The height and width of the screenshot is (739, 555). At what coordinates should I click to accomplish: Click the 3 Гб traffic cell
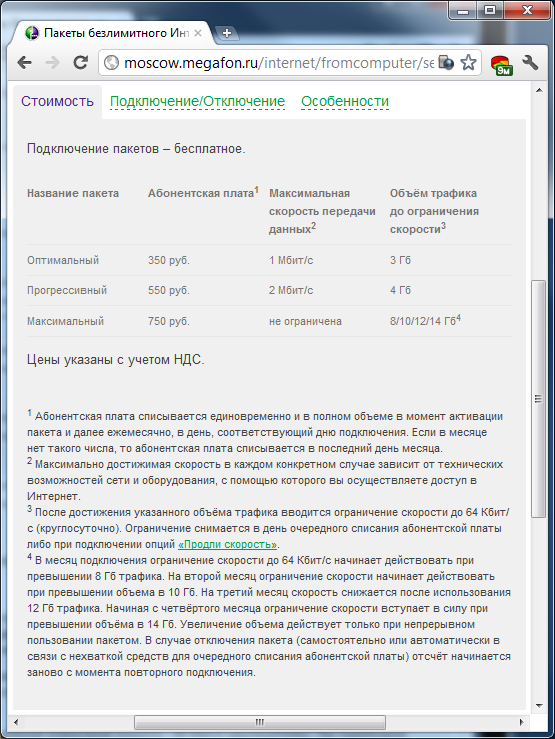coord(400,260)
